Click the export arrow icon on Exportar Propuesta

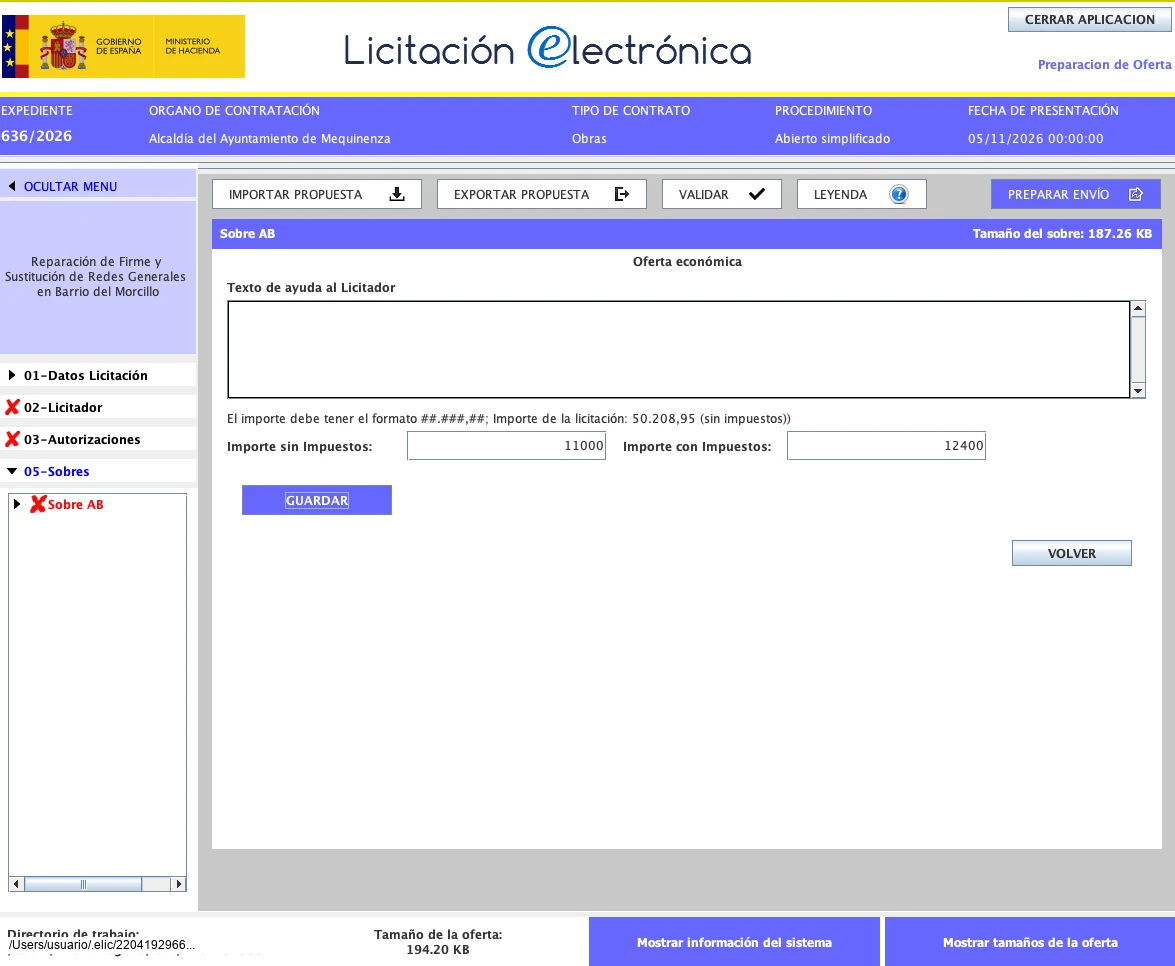622,195
